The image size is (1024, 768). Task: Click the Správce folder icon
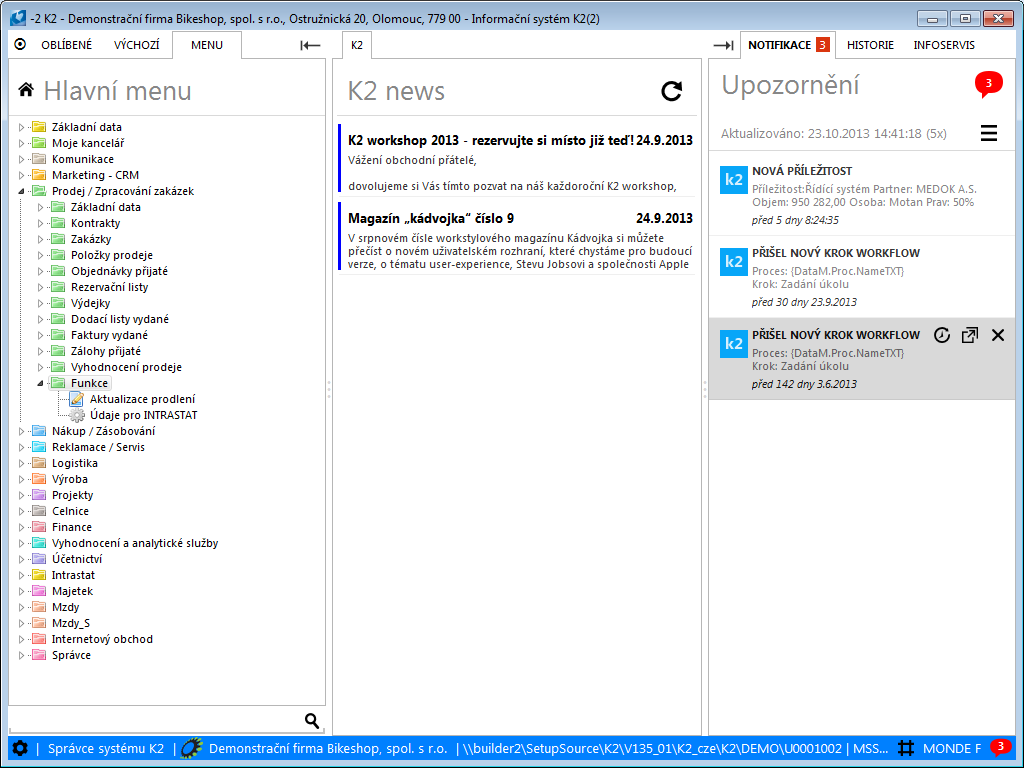pyautogui.click(x=39, y=655)
